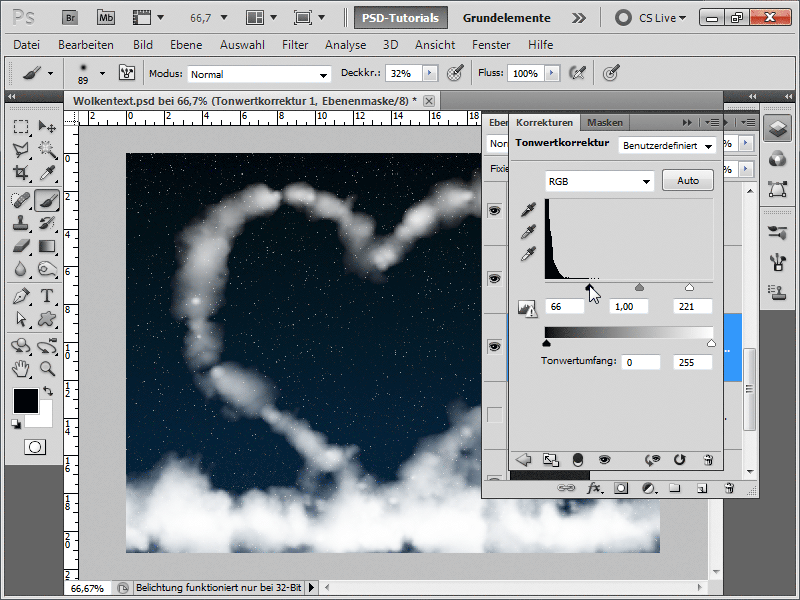The image size is (800, 600).
Task: Select the Gradient tool
Action: (x=47, y=246)
